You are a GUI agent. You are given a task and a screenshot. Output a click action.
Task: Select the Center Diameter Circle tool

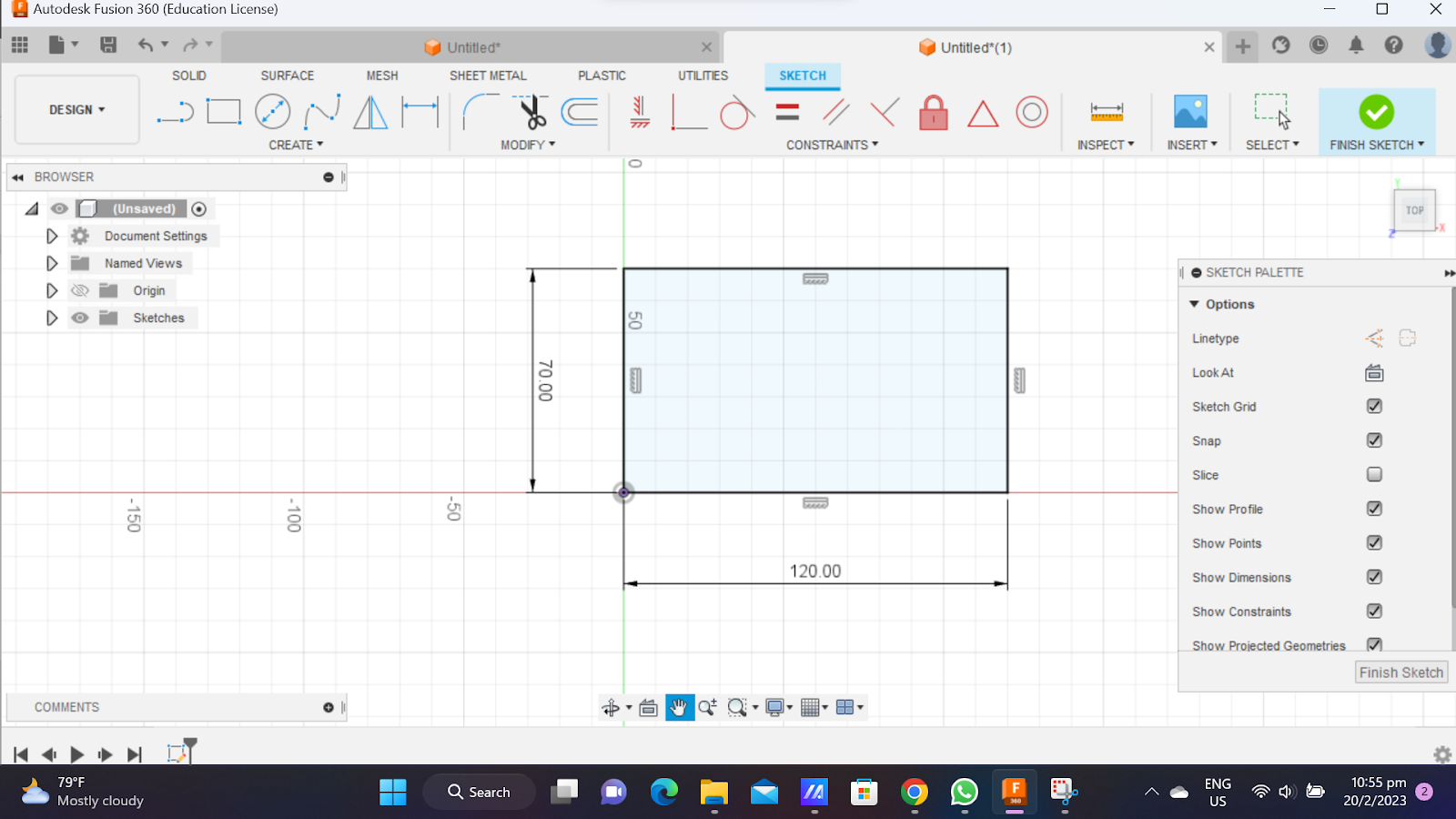click(272, 112)
